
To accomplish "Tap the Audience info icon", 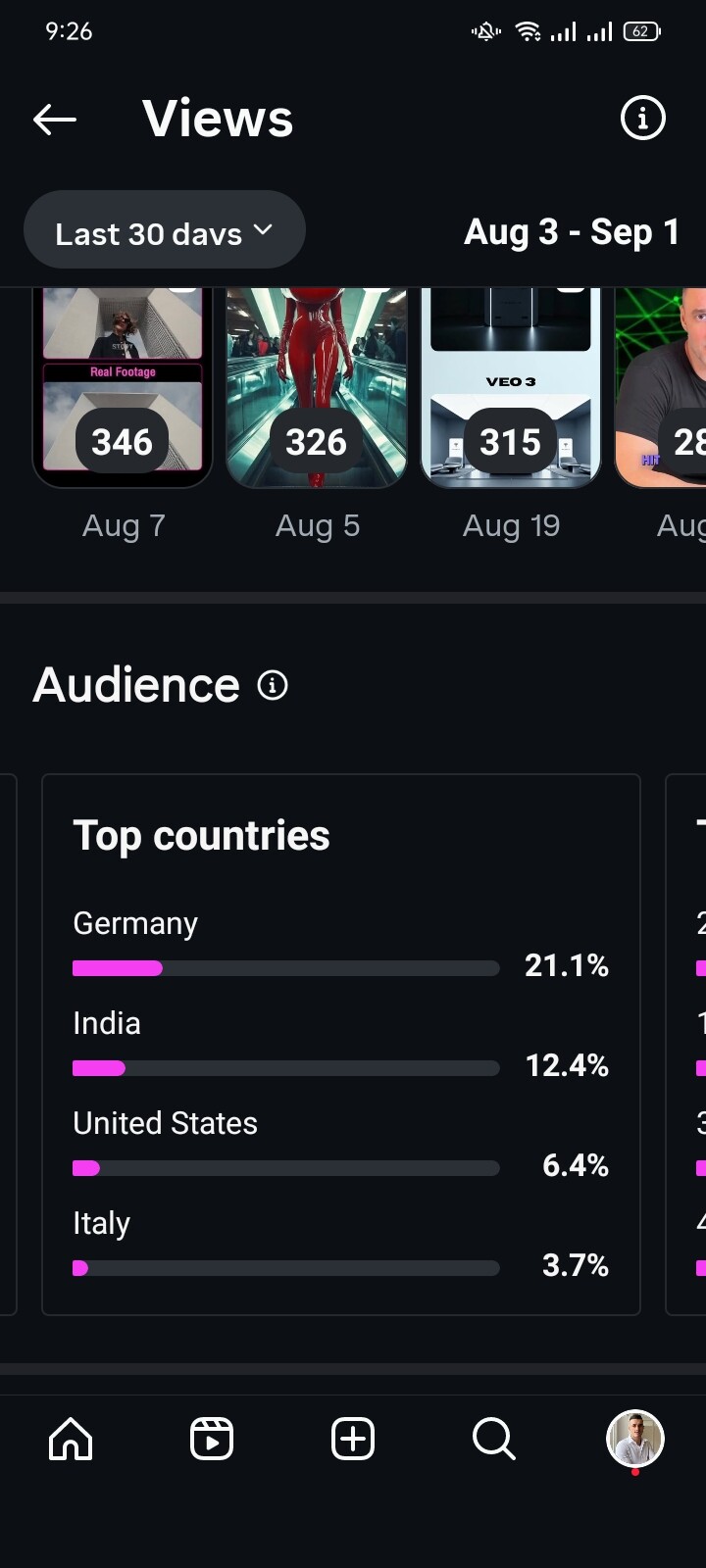I will pyautogui.click(x=273, y=685).
